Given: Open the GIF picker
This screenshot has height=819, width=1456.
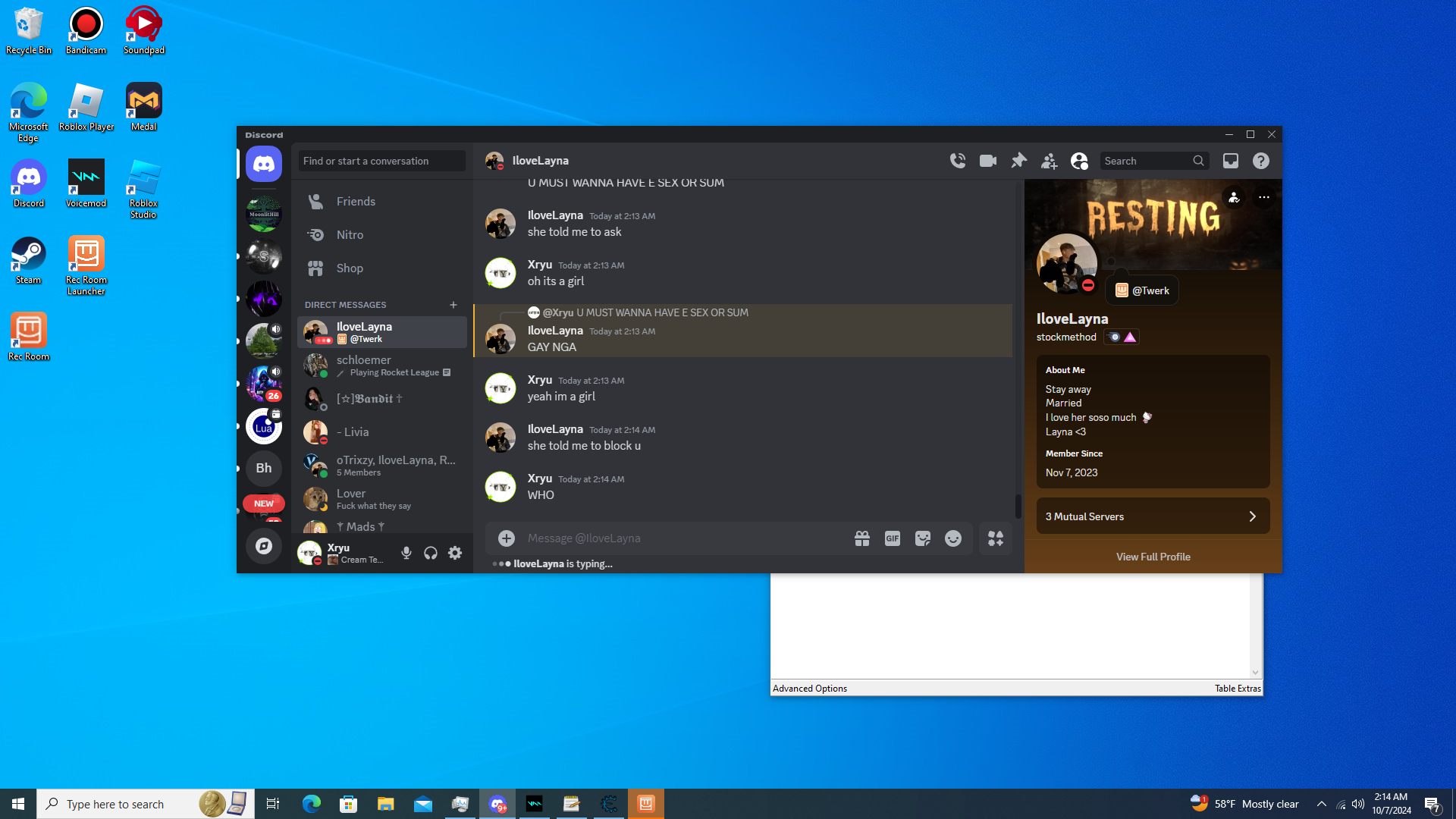Looking at the screenshot, I should [892, 538].
